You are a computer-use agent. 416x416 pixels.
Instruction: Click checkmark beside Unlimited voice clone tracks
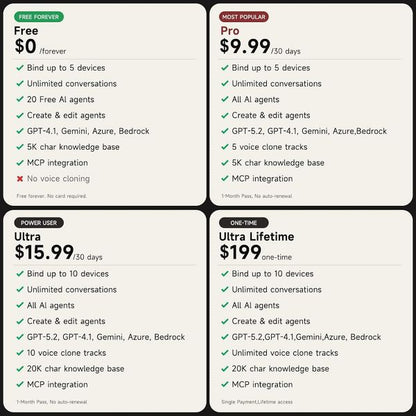(x=225, y=353)
